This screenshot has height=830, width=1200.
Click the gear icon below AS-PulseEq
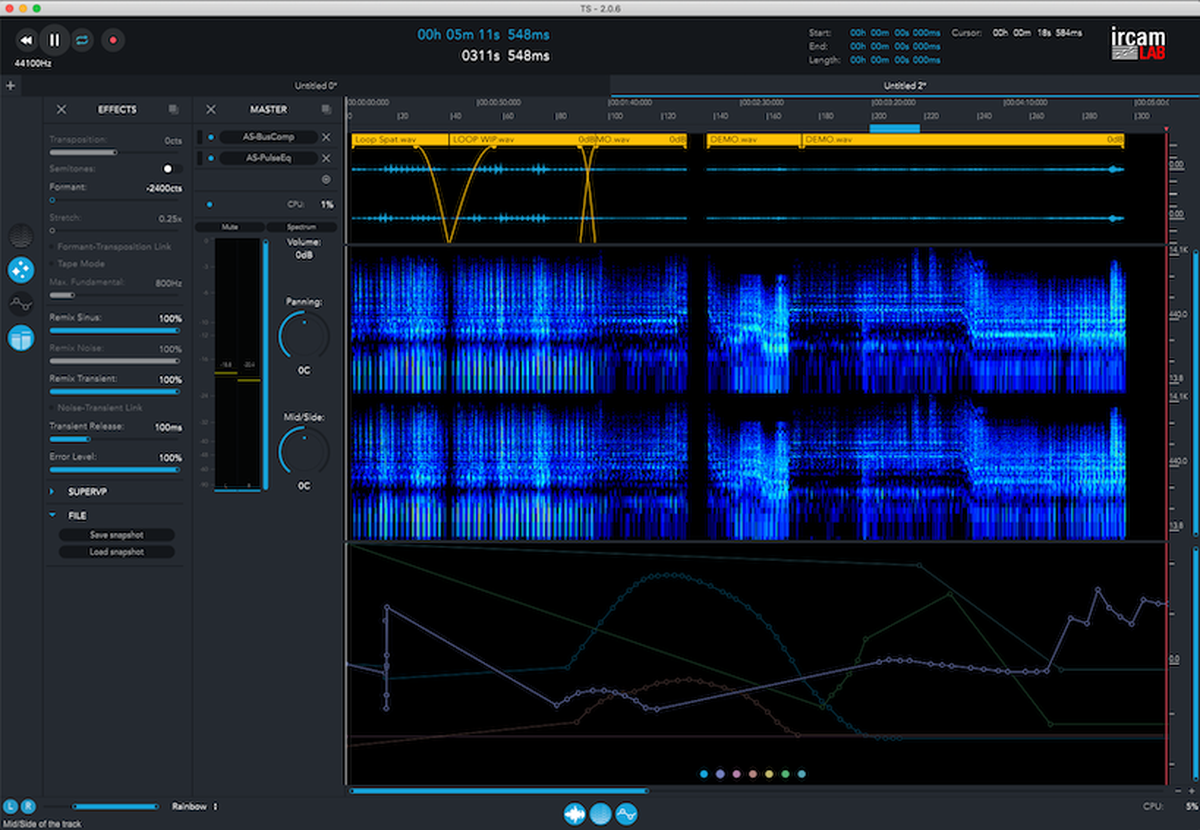(x=326, y=180)
